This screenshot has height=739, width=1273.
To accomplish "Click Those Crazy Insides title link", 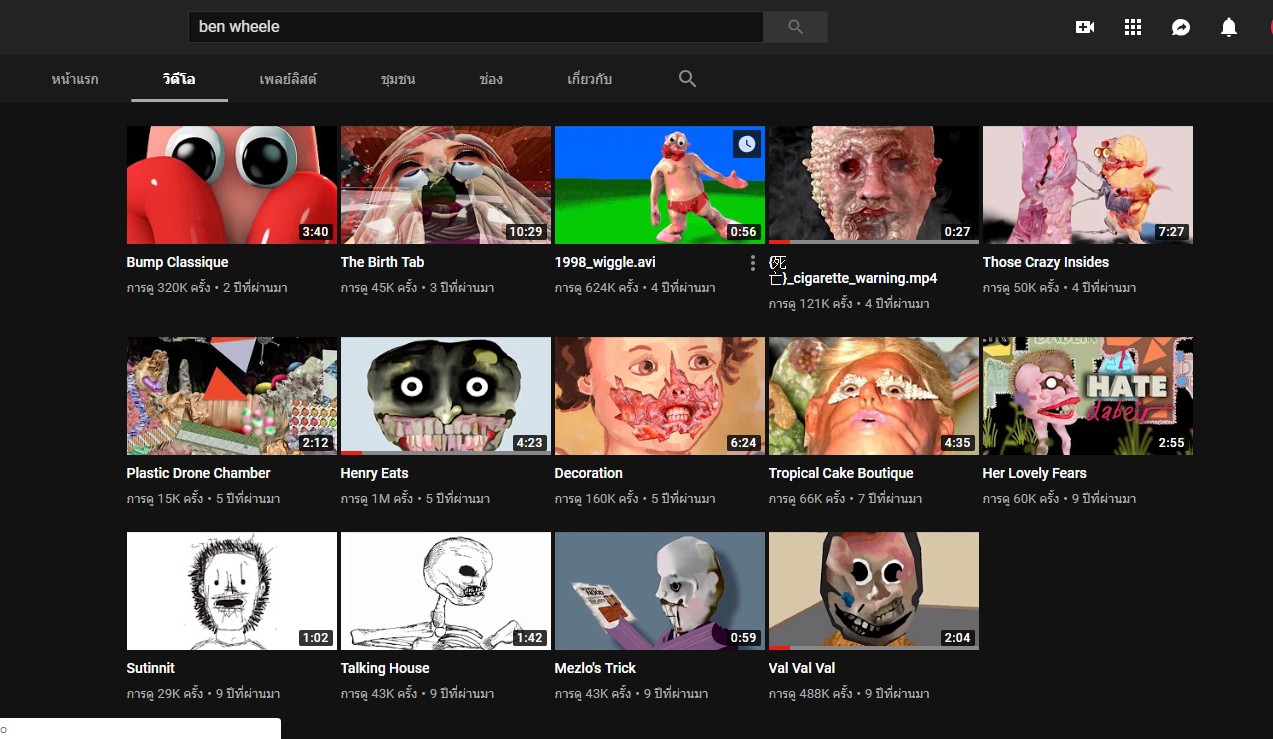I will pos(1045,262).
